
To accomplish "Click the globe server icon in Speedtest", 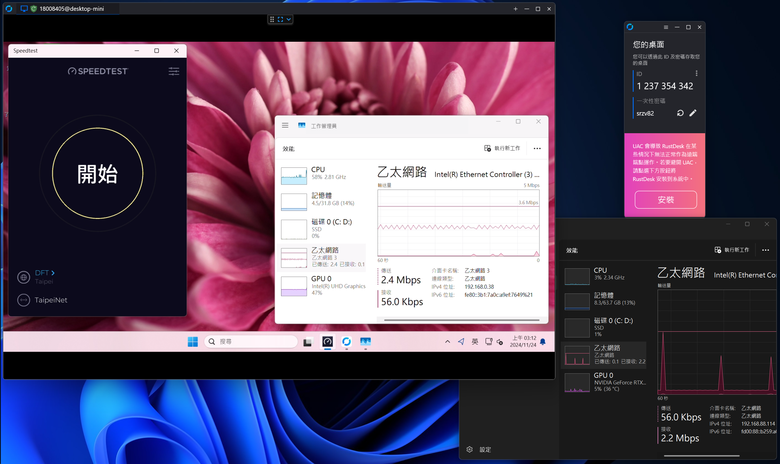I will [x=23, y=277].
